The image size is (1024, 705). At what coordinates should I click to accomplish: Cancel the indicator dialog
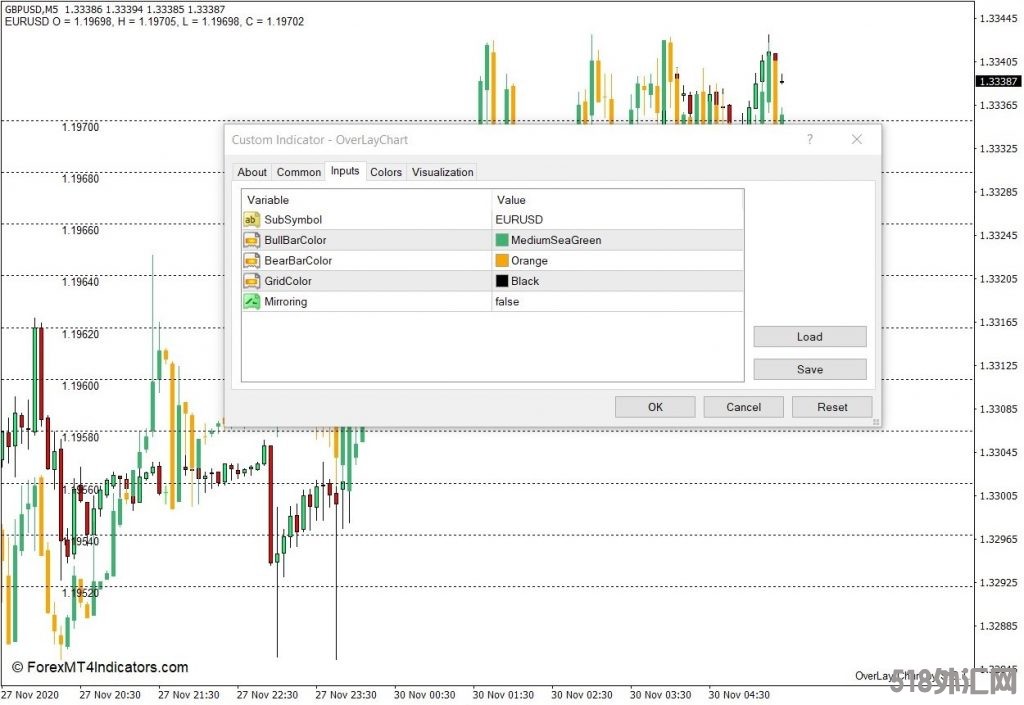coord(743,407)
